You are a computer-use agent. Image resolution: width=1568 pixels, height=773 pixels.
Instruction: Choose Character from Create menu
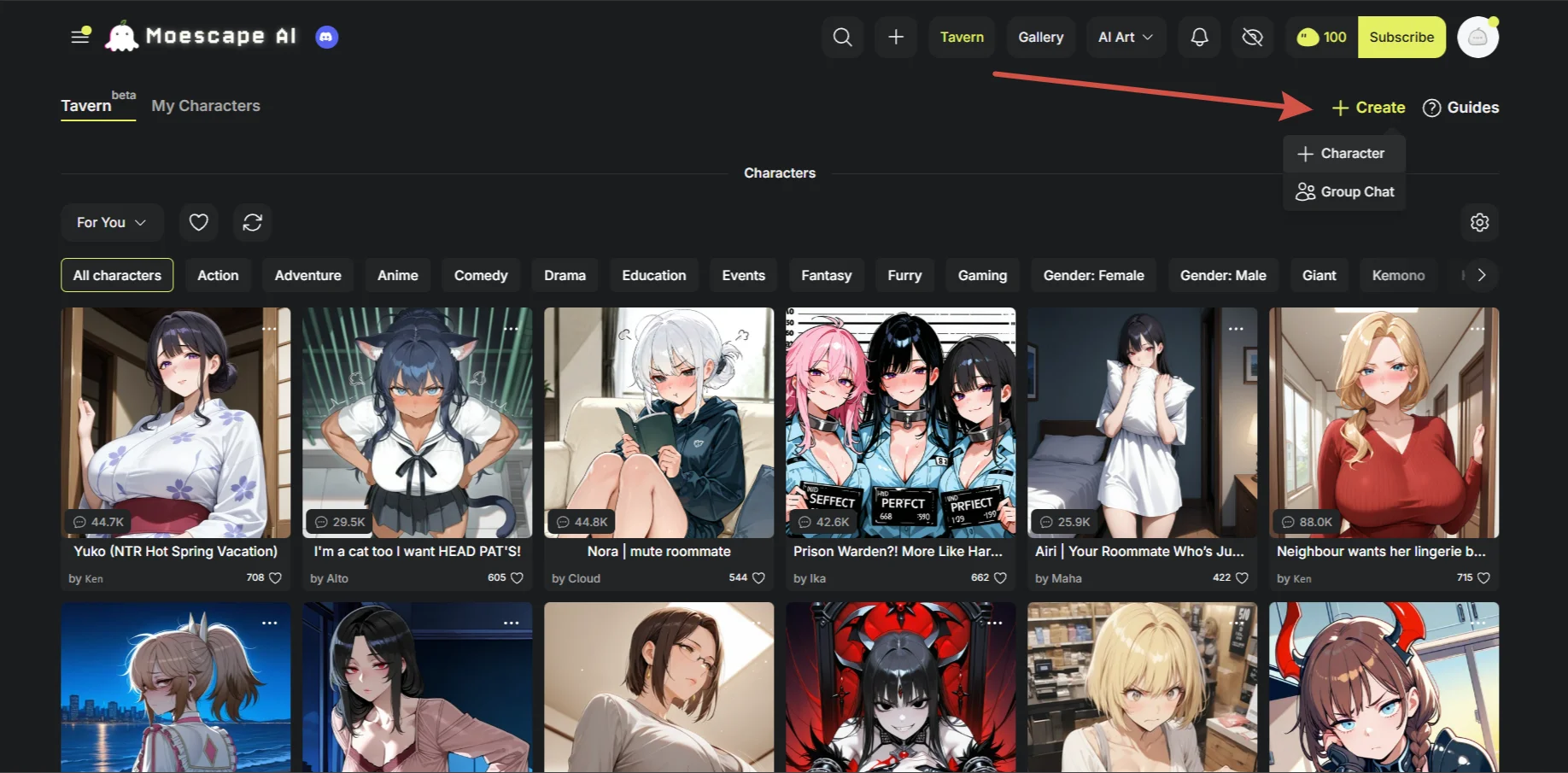(1344, 153)
